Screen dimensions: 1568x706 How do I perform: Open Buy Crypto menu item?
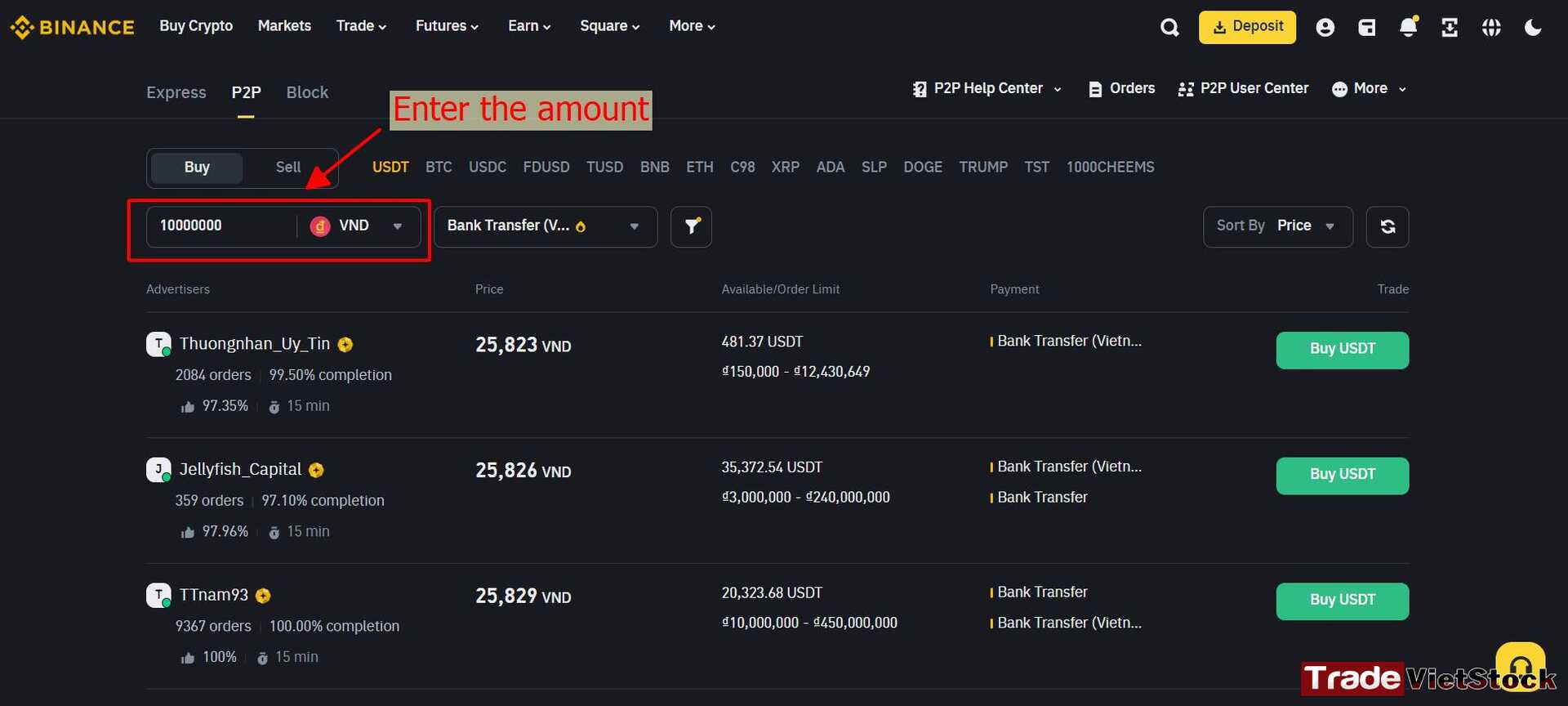pos(196,26)
